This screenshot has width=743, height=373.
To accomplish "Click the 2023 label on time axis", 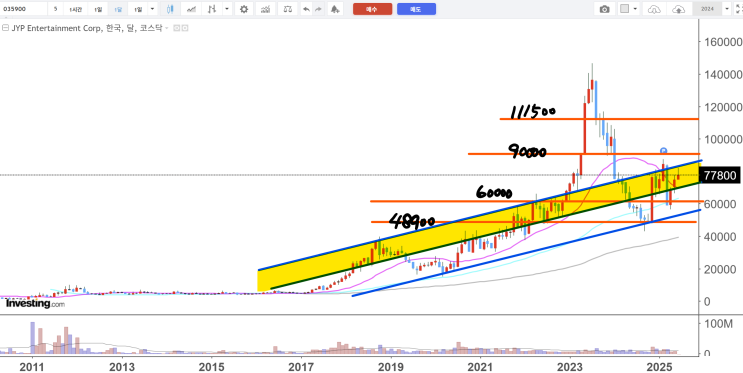I will 571,367.
